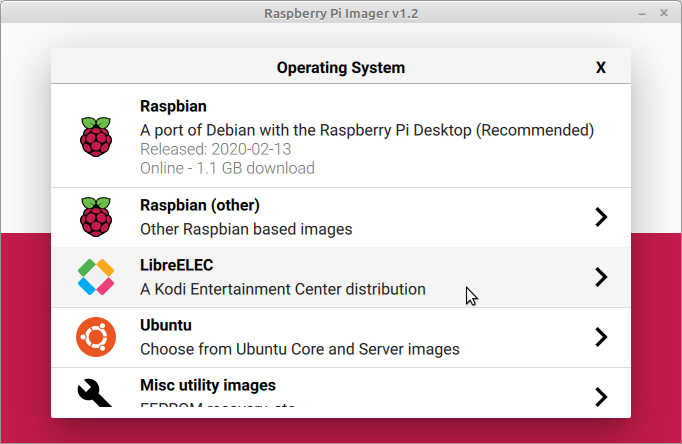Viewport: 682px width, 444px height.
Task: Select the Raspbian title entry
Action: click(x=173, y=106)
